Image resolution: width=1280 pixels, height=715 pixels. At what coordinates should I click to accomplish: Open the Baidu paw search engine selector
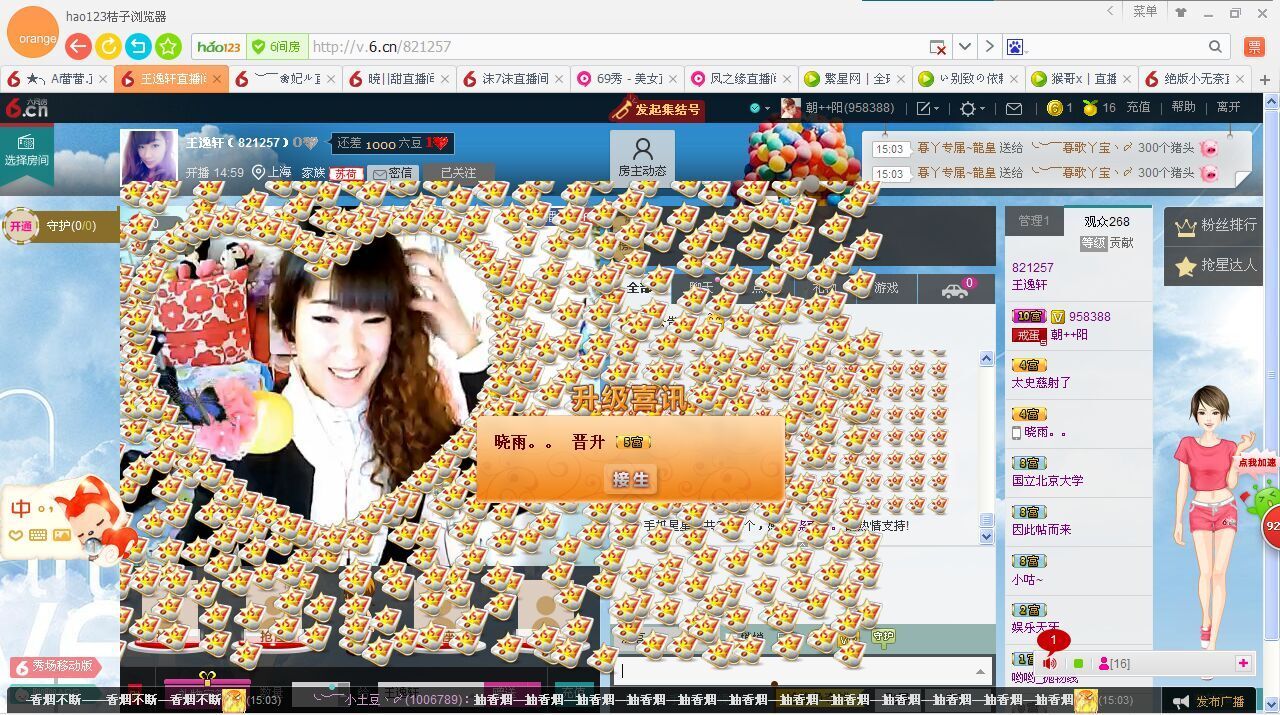click(x=1015, y=47)
